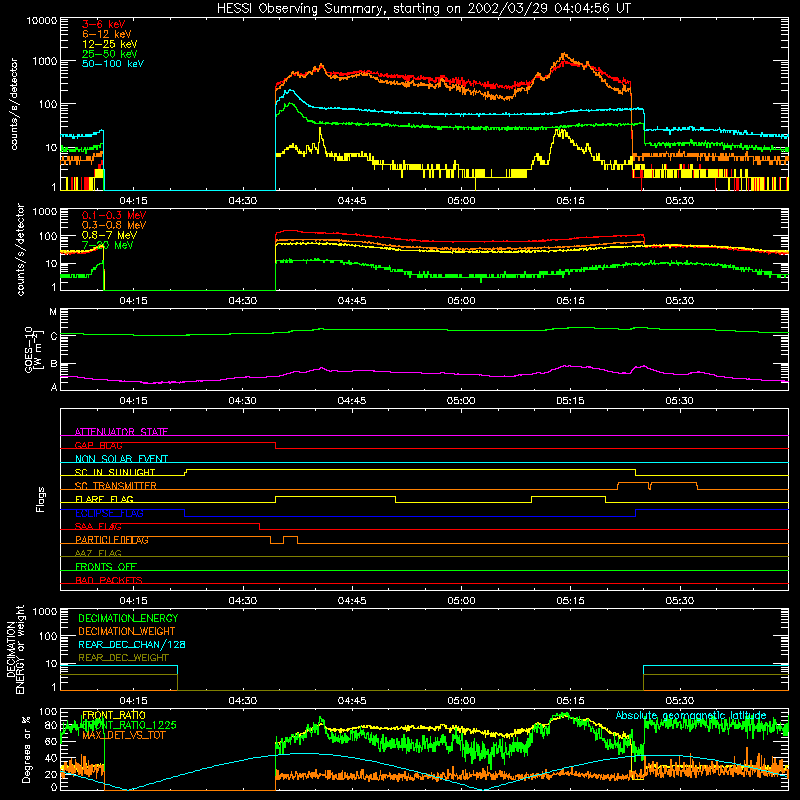800x800 pixels.
Task: Click the 04:45 tick under the top plot
Action: coord(352,201)
